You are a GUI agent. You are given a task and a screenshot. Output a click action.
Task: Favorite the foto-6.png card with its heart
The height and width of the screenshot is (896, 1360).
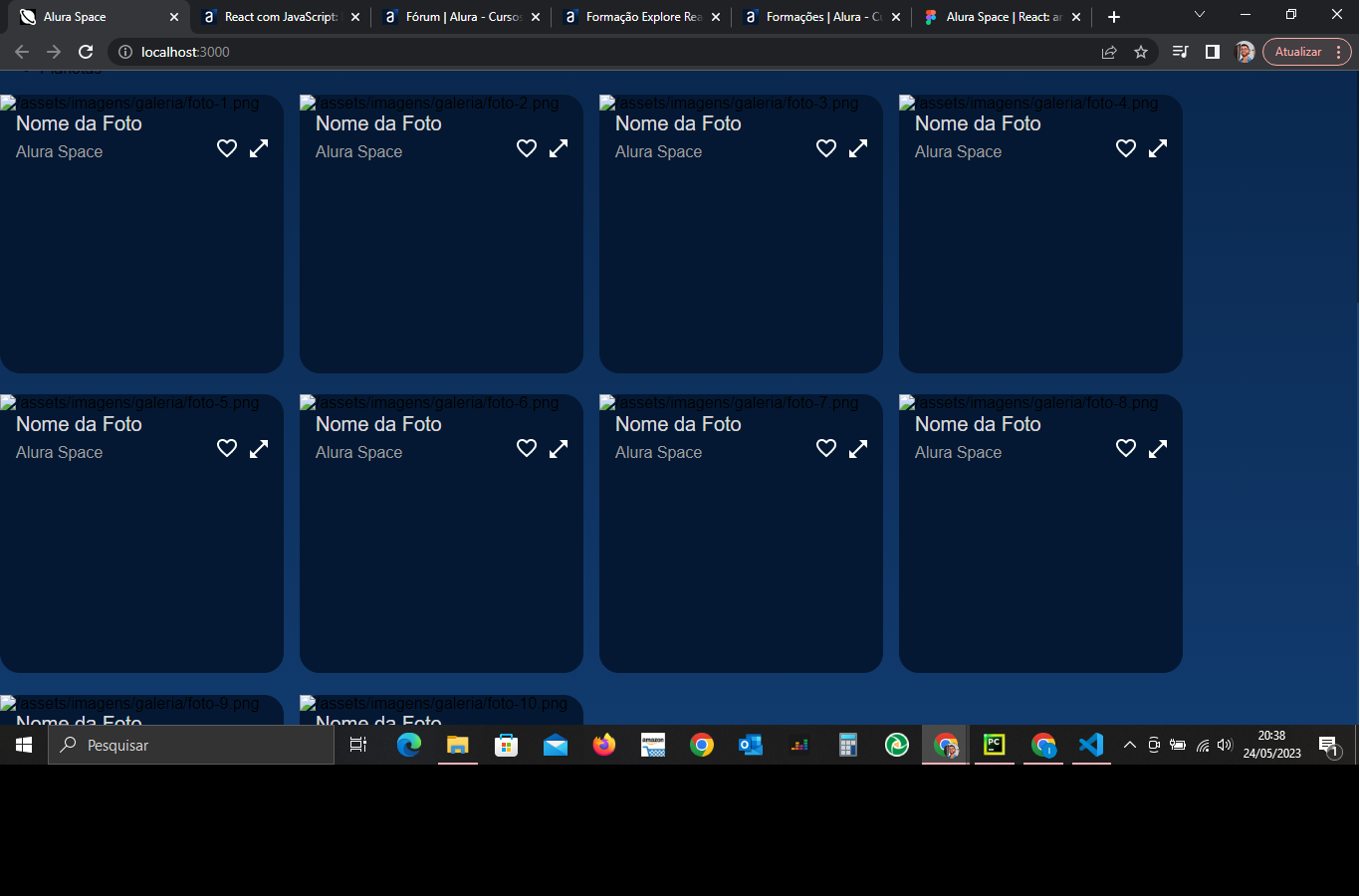point(527,449)
